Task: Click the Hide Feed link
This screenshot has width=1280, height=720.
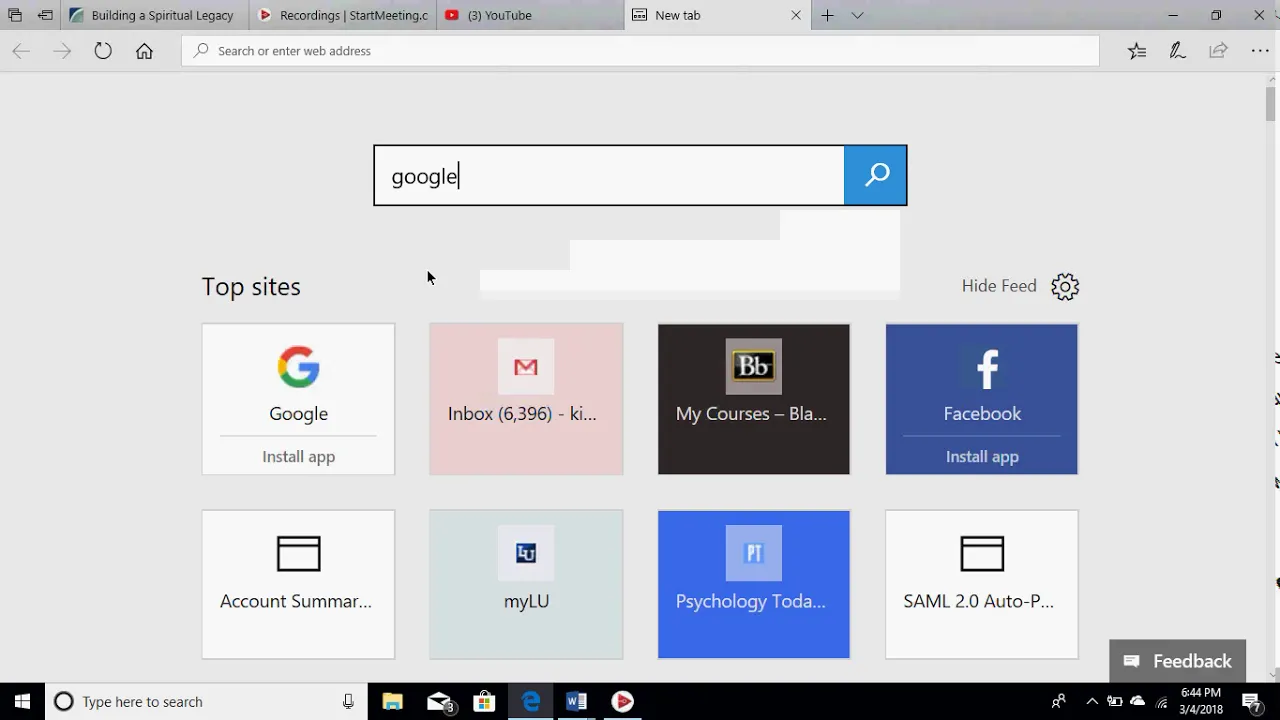Action: point(999,286)
